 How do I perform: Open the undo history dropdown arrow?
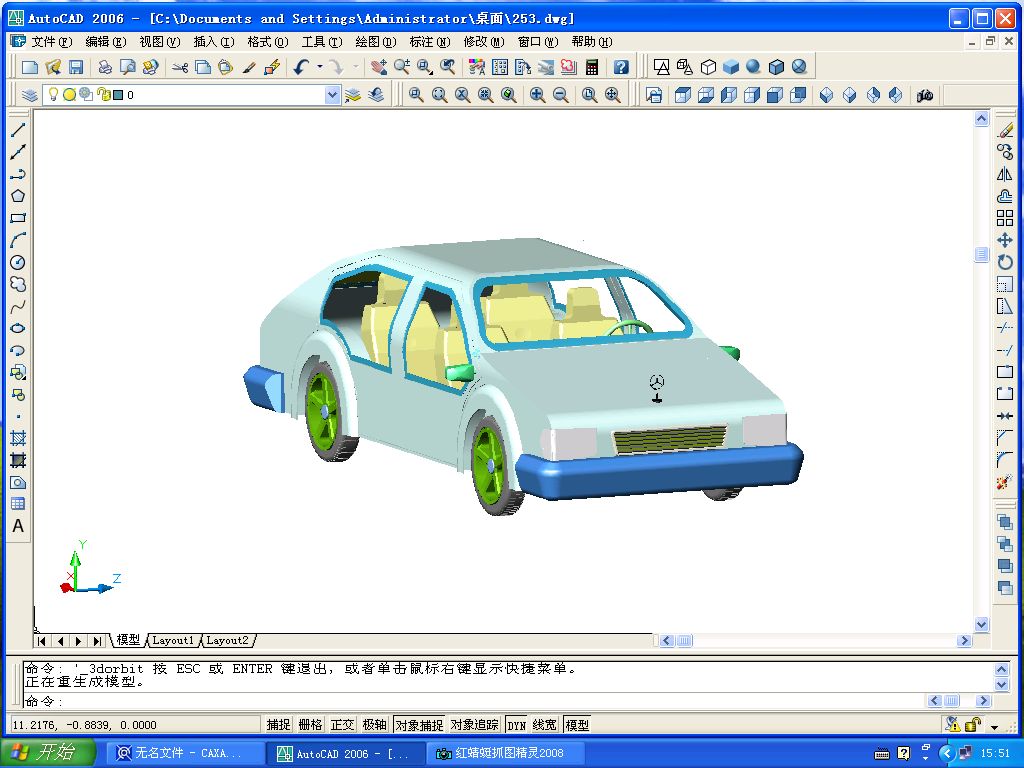[x=319, y=67]
